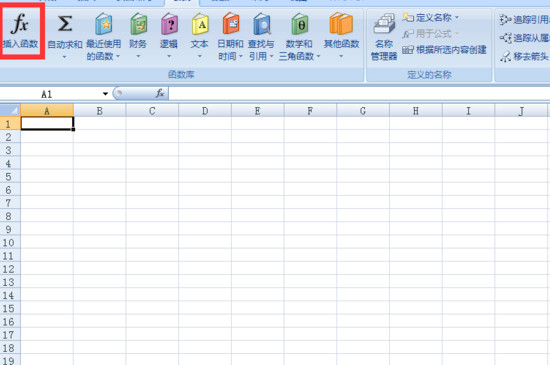Open the Financial (财务) functions book
Viewport: 550px width, 365px height.
point(138,24)
